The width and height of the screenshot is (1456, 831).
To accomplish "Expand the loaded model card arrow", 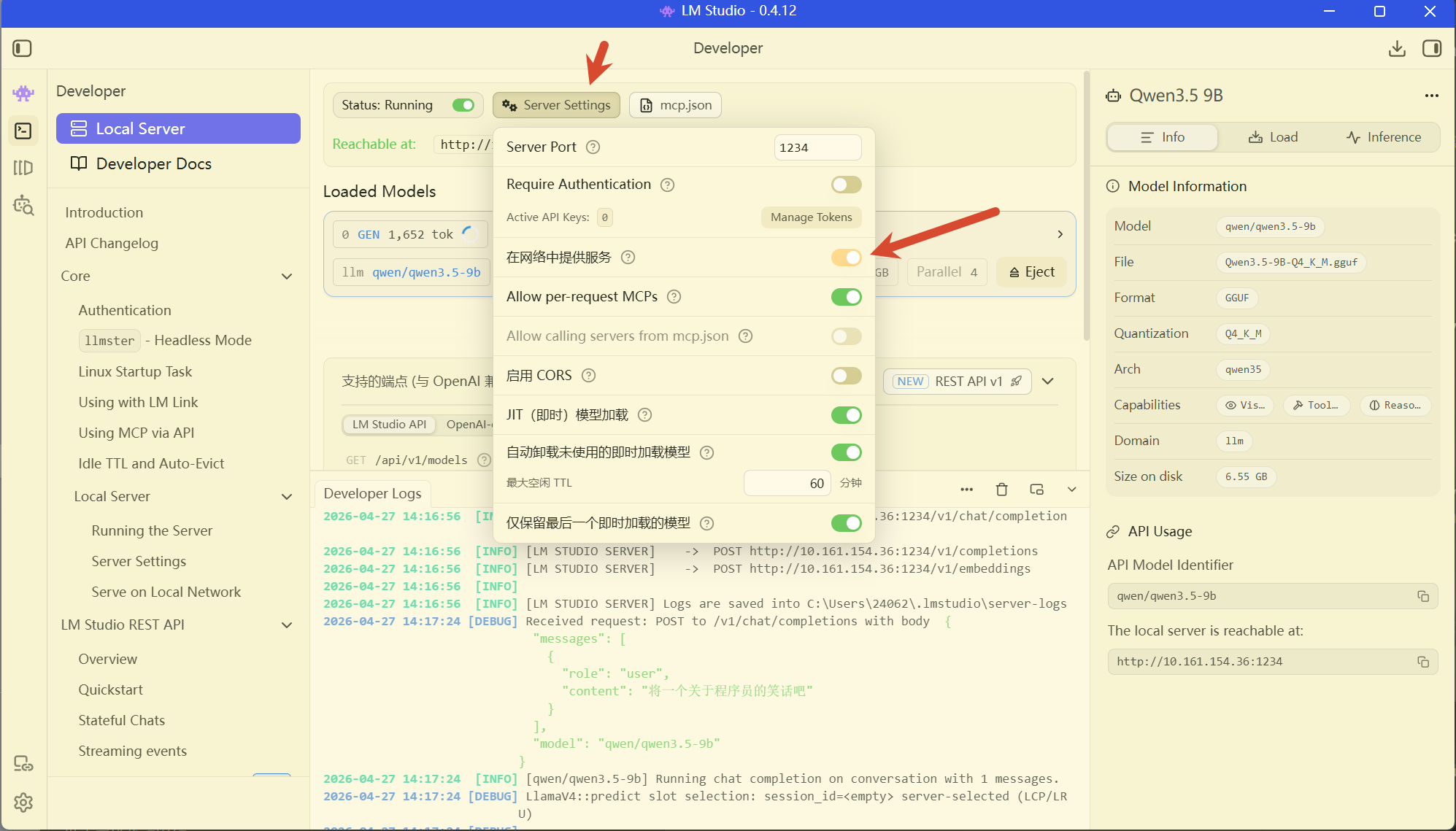I will click(x=1060, y=234).
